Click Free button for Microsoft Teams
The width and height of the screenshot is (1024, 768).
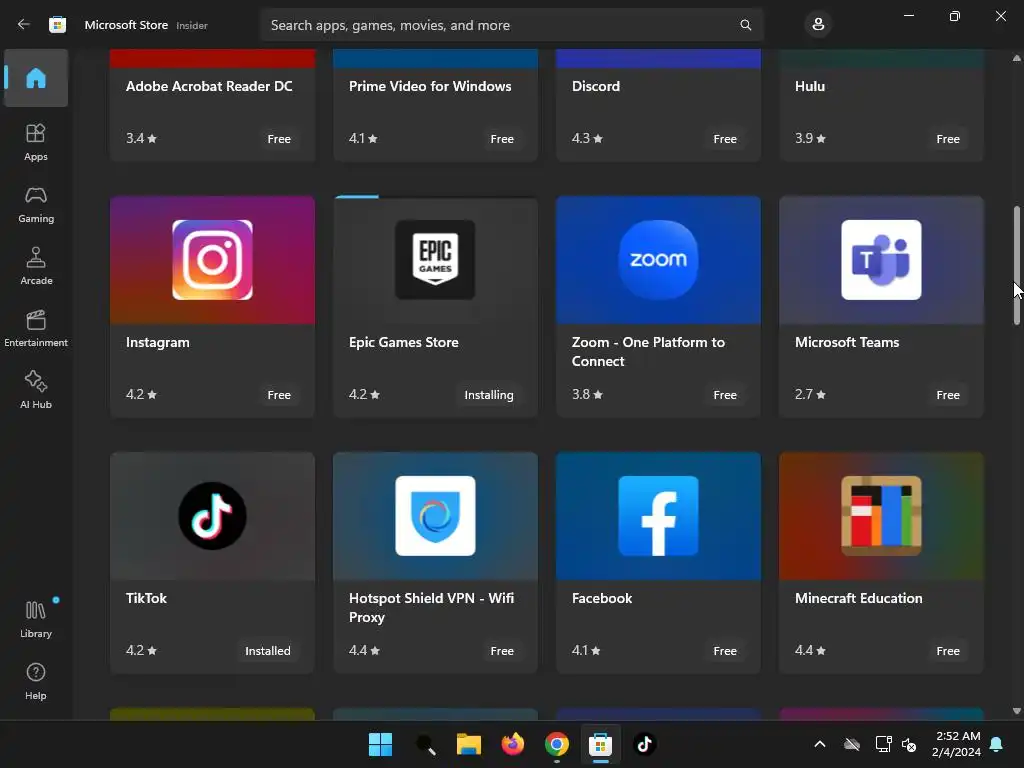pyautogui.click(x=948, y=394)
